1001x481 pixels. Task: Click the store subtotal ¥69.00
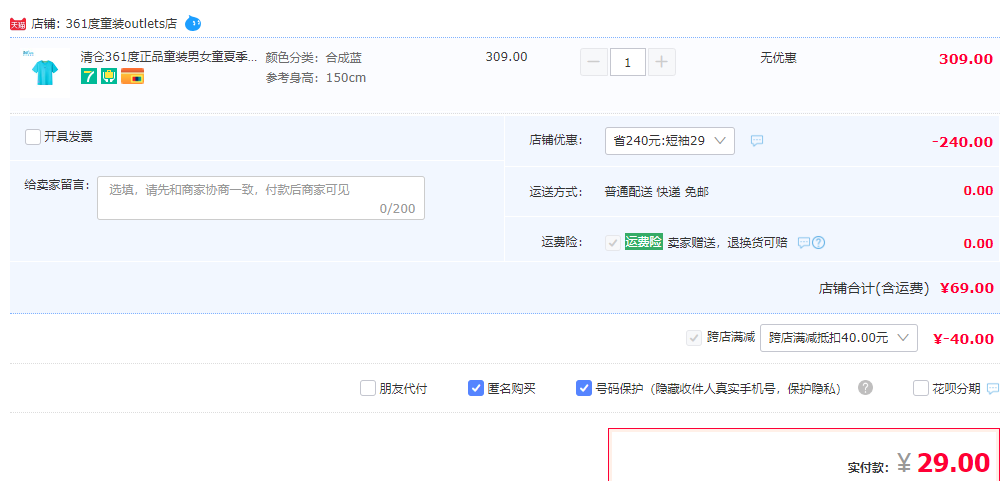pyautogui.click(x=967, y=288)
